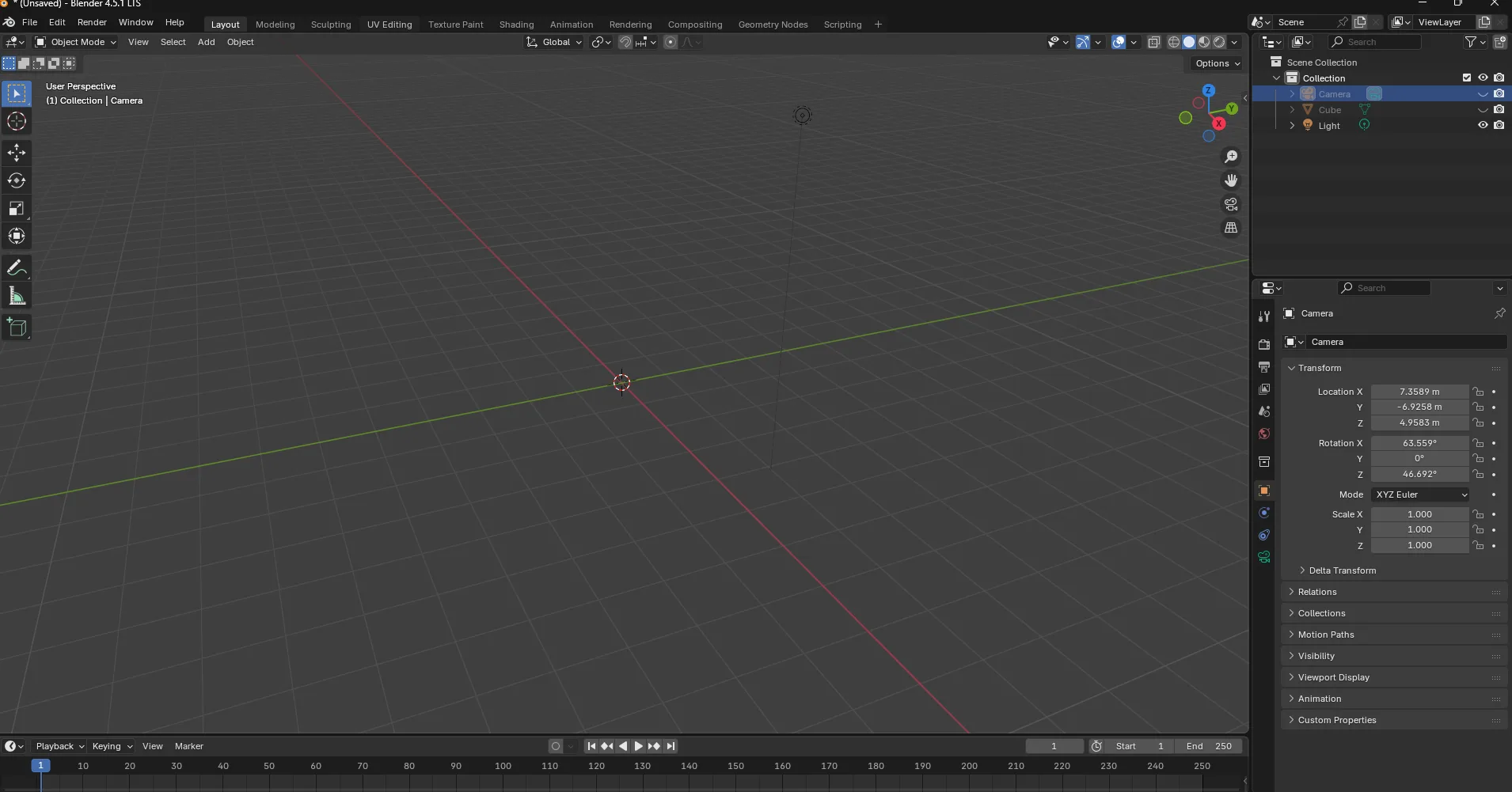Toggle Collection visibility eye in outliner

(1483, 78)
